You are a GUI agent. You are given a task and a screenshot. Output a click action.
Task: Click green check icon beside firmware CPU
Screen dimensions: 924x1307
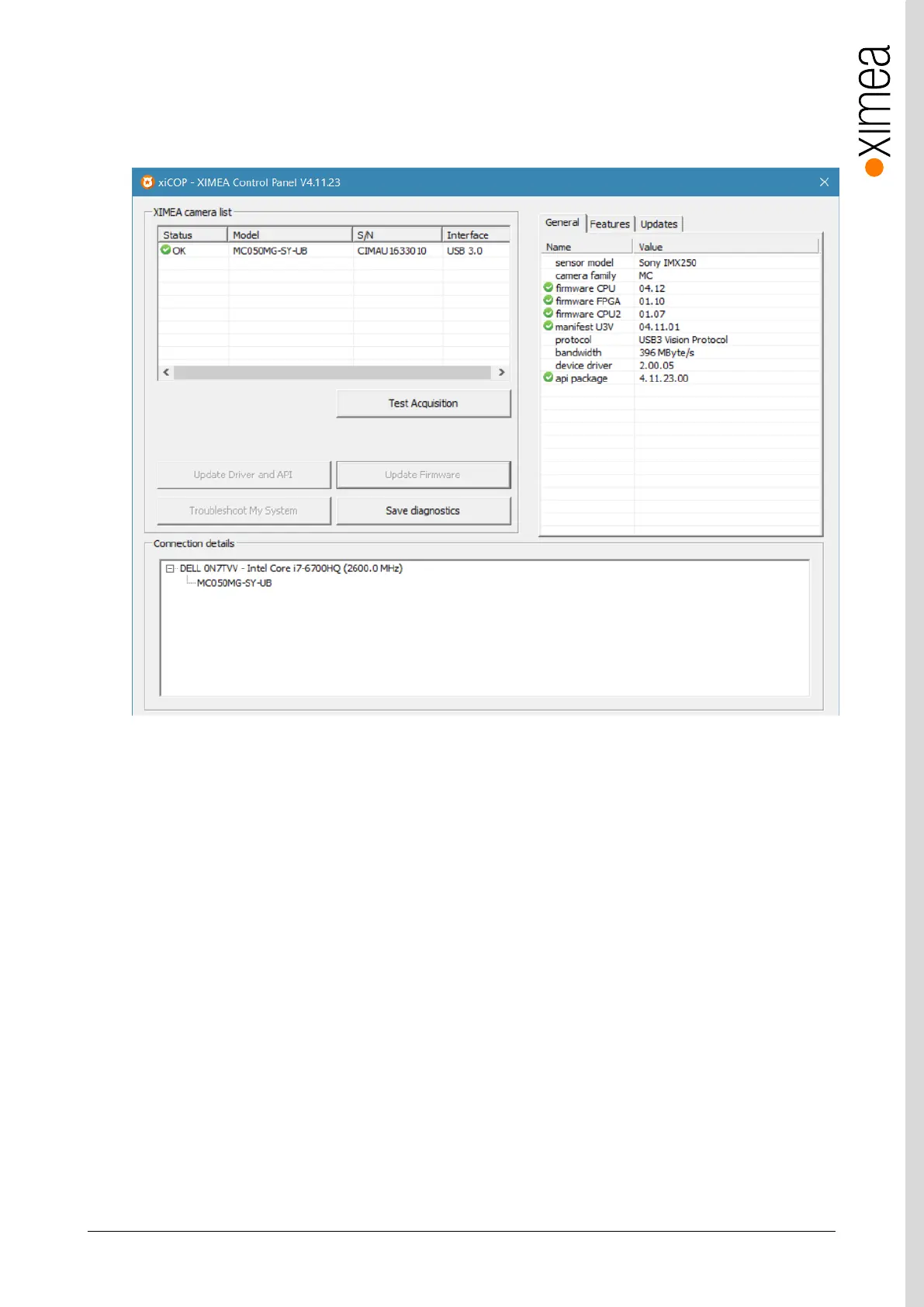coord(549,288)
